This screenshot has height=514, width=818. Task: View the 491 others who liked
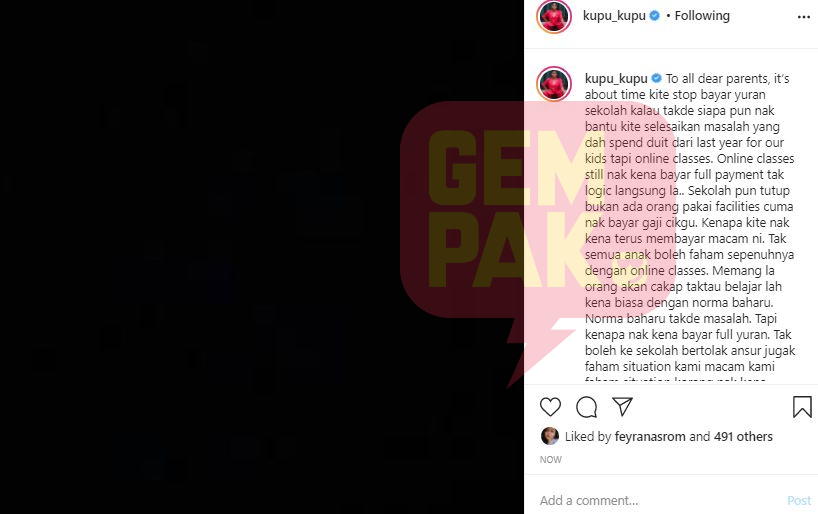[x=743, y=436]
